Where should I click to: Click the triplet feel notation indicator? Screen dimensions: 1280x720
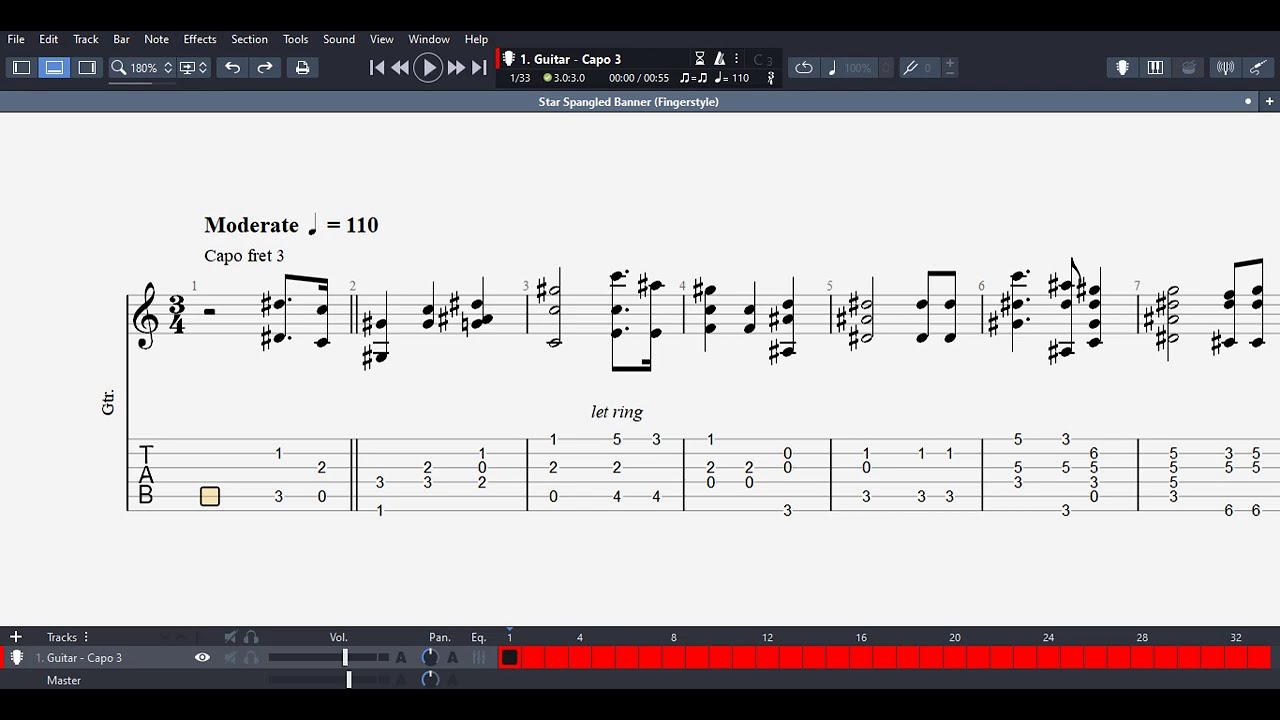point(693,78)
